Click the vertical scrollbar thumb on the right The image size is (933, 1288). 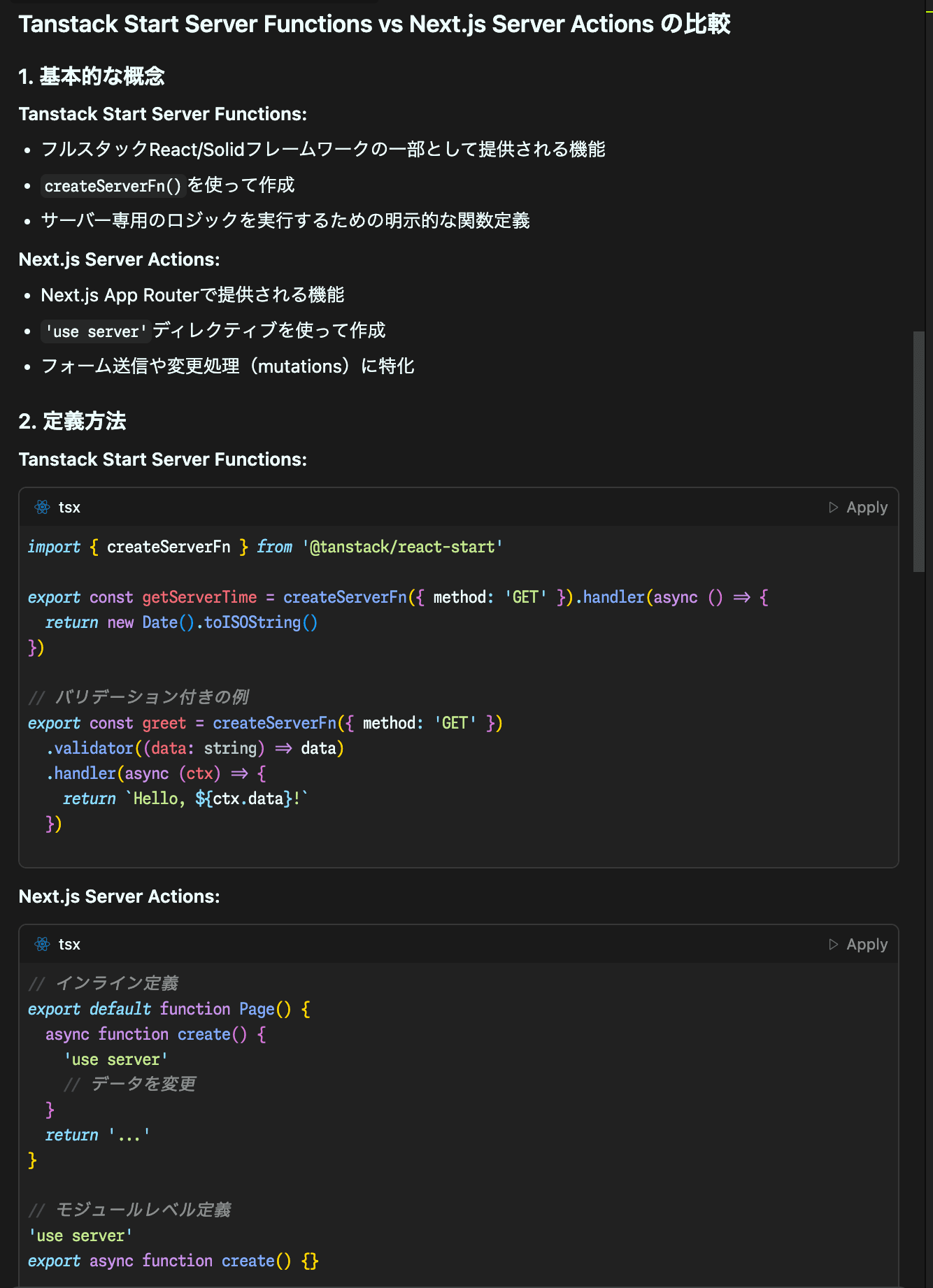point(919,452)
